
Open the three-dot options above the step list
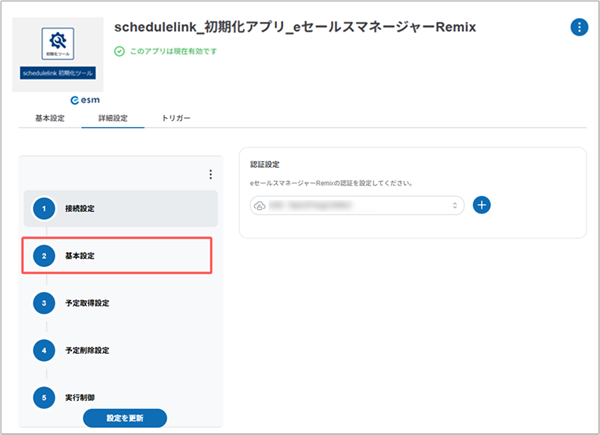(x=210, y=175)
